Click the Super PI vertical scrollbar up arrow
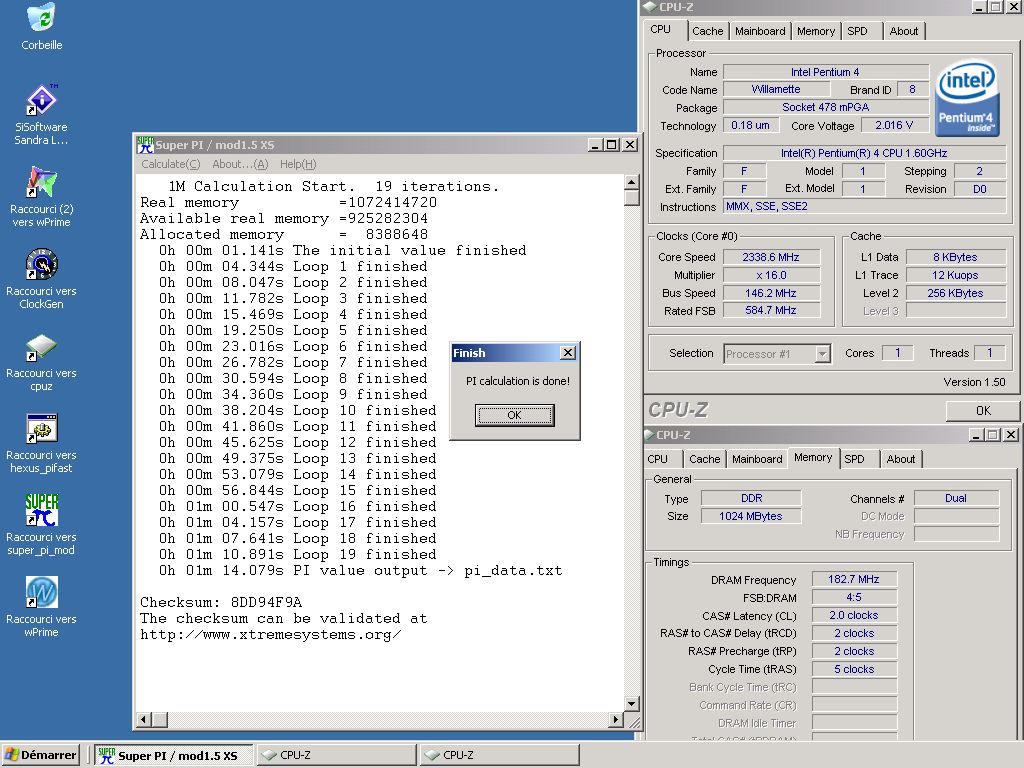Image resolution: width=1024 pixels, height=768 pixels. [632, 182]
